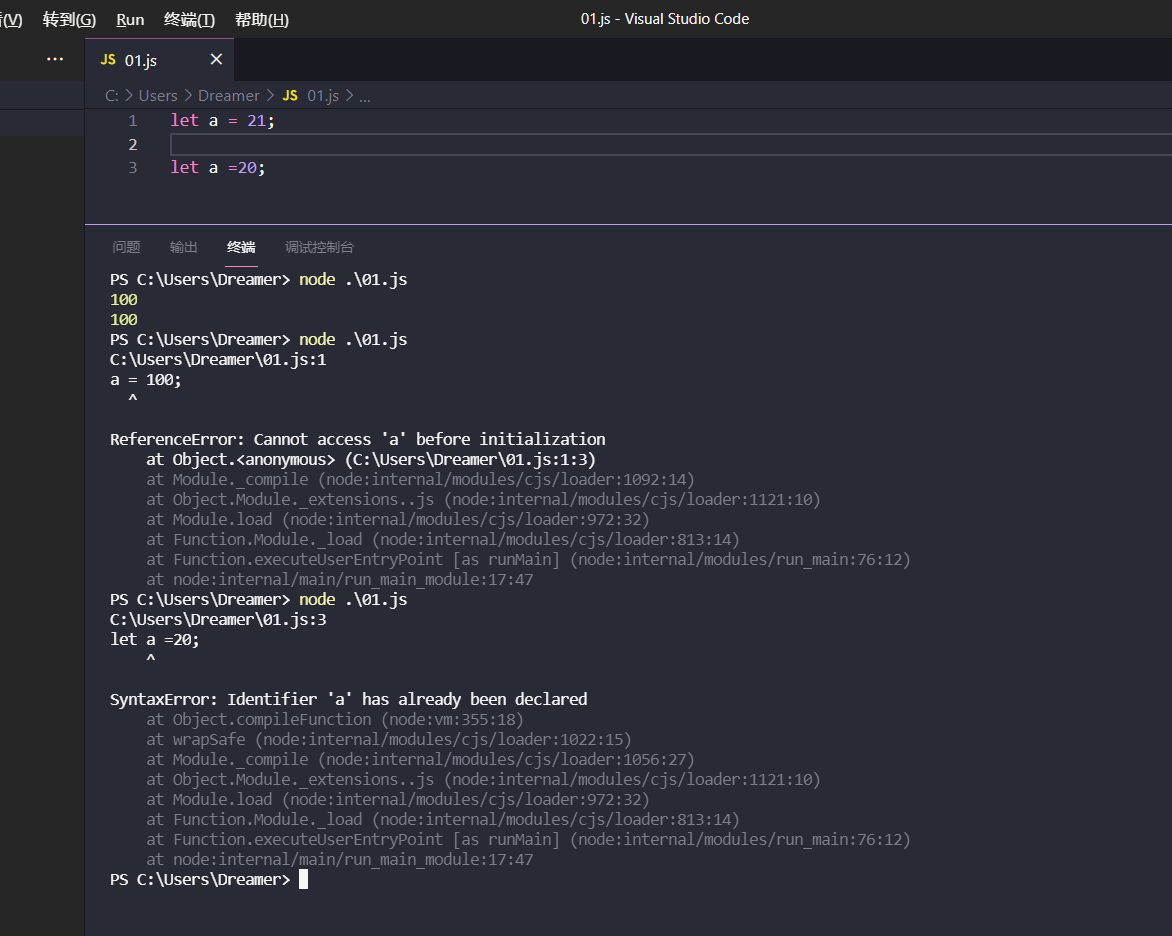Screen dimensions: 1172x936
Task: Place cursor on empty editor line 2
Action: (671, 144)
